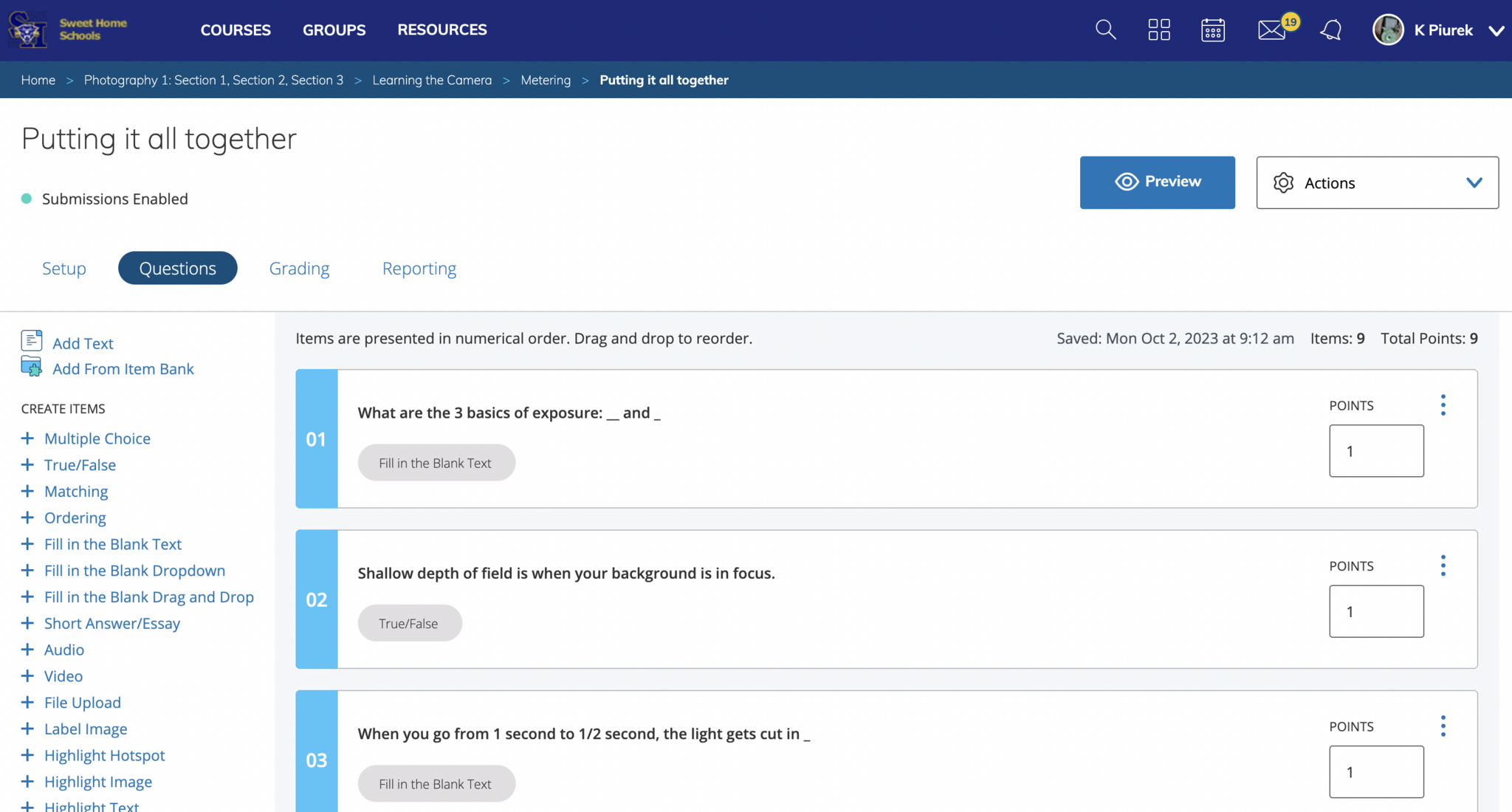This screenshot has height=812, width=1512.
Task: Expand the K Piurek account menu arrow
Action: pos(1496,30)
